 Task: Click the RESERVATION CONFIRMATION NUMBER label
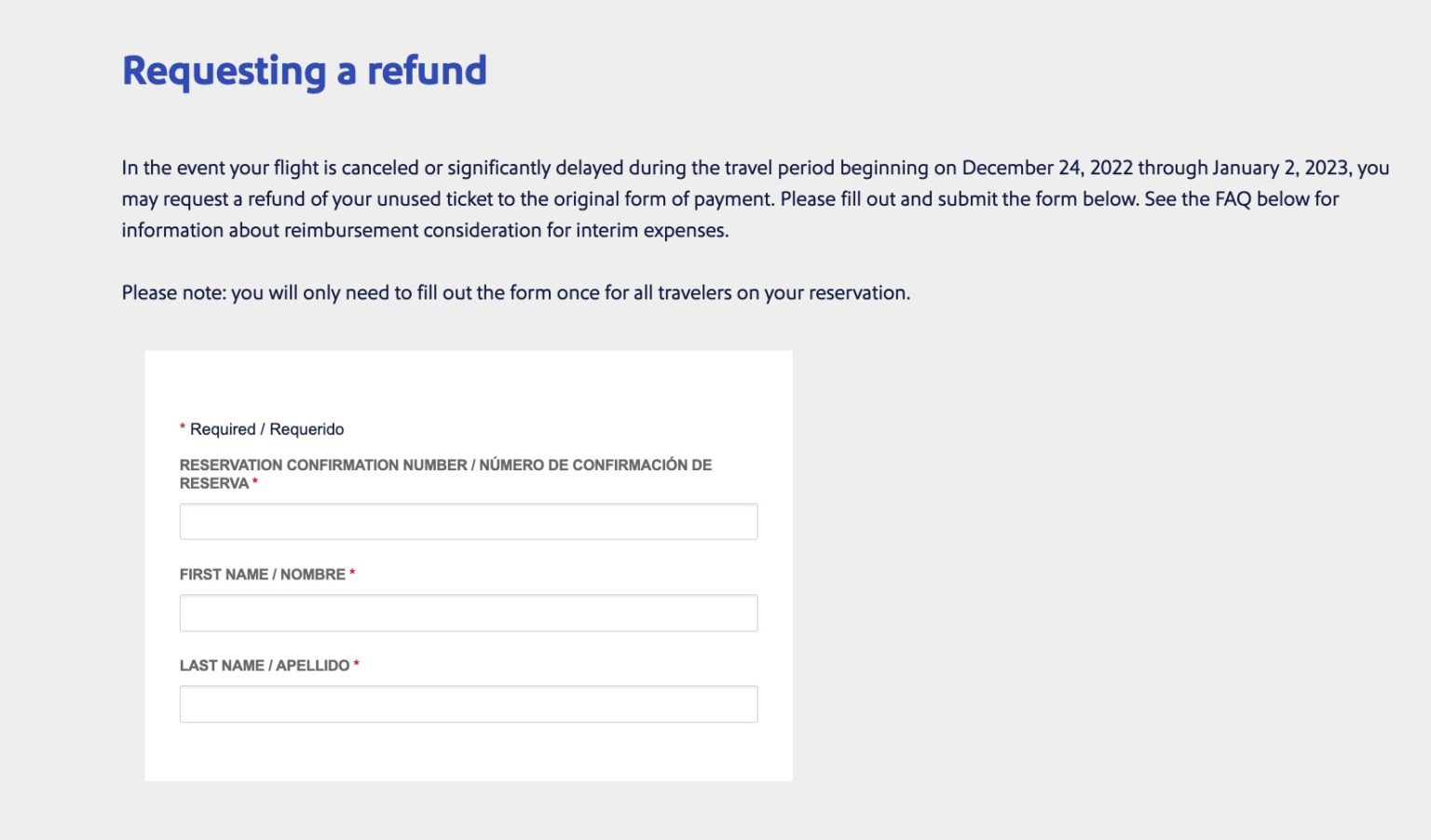coord(445,465)
